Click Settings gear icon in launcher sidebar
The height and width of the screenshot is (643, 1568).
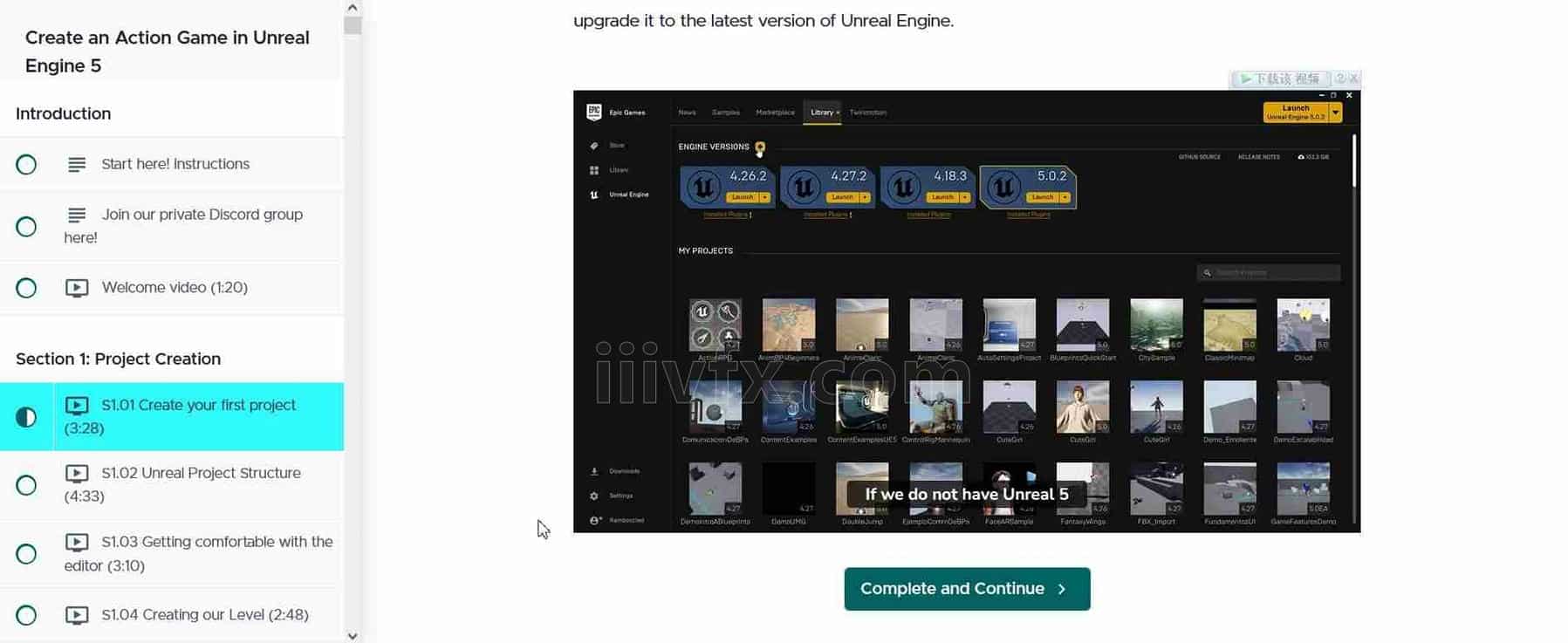point(594,496)
